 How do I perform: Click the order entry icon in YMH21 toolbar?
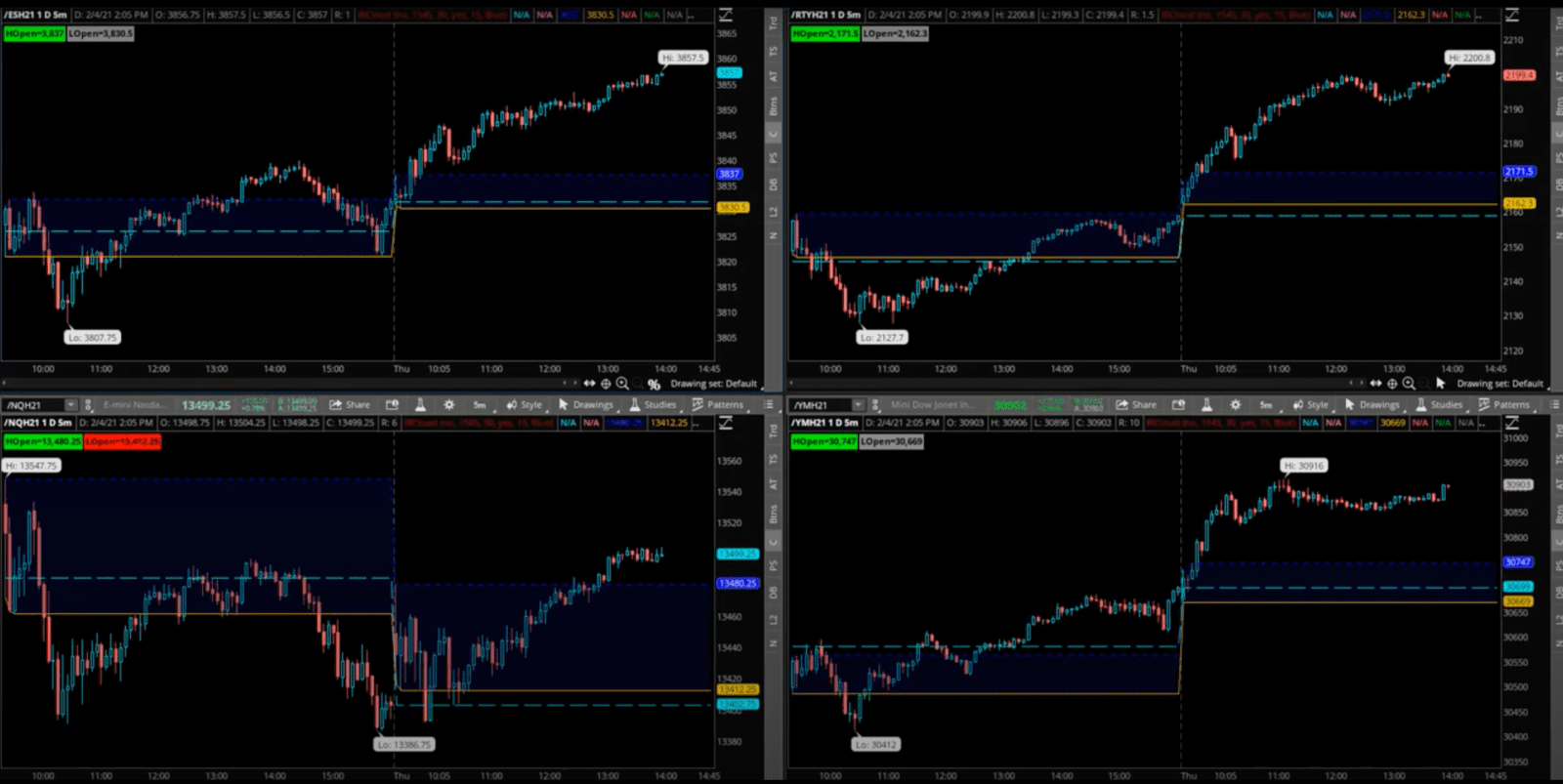click(x=1179, y=404)
